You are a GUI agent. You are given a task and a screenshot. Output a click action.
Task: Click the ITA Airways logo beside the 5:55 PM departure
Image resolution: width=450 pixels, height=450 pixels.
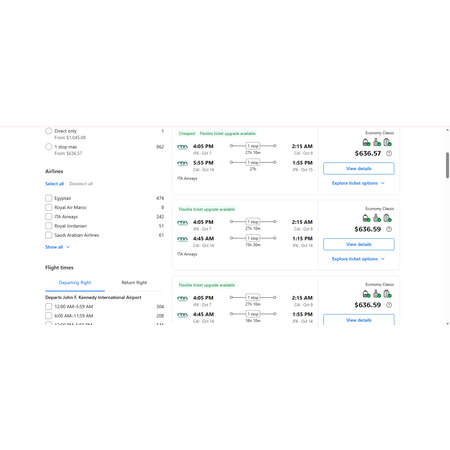(x=182, y=163)
